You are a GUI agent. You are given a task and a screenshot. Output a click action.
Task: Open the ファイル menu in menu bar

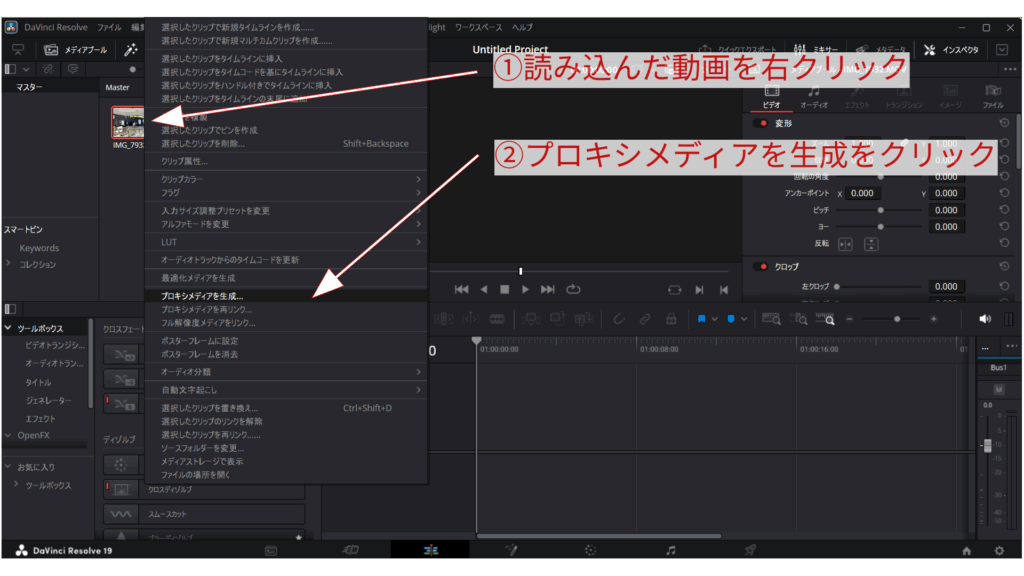tap(109, 27)
